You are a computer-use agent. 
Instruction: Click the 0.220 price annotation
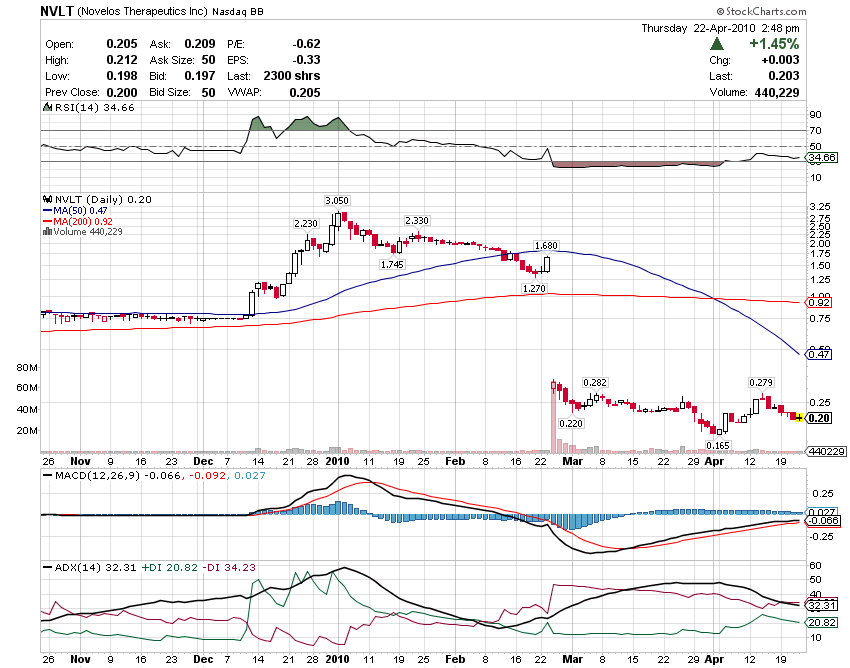pyautogui.click(x=571, y=423)
